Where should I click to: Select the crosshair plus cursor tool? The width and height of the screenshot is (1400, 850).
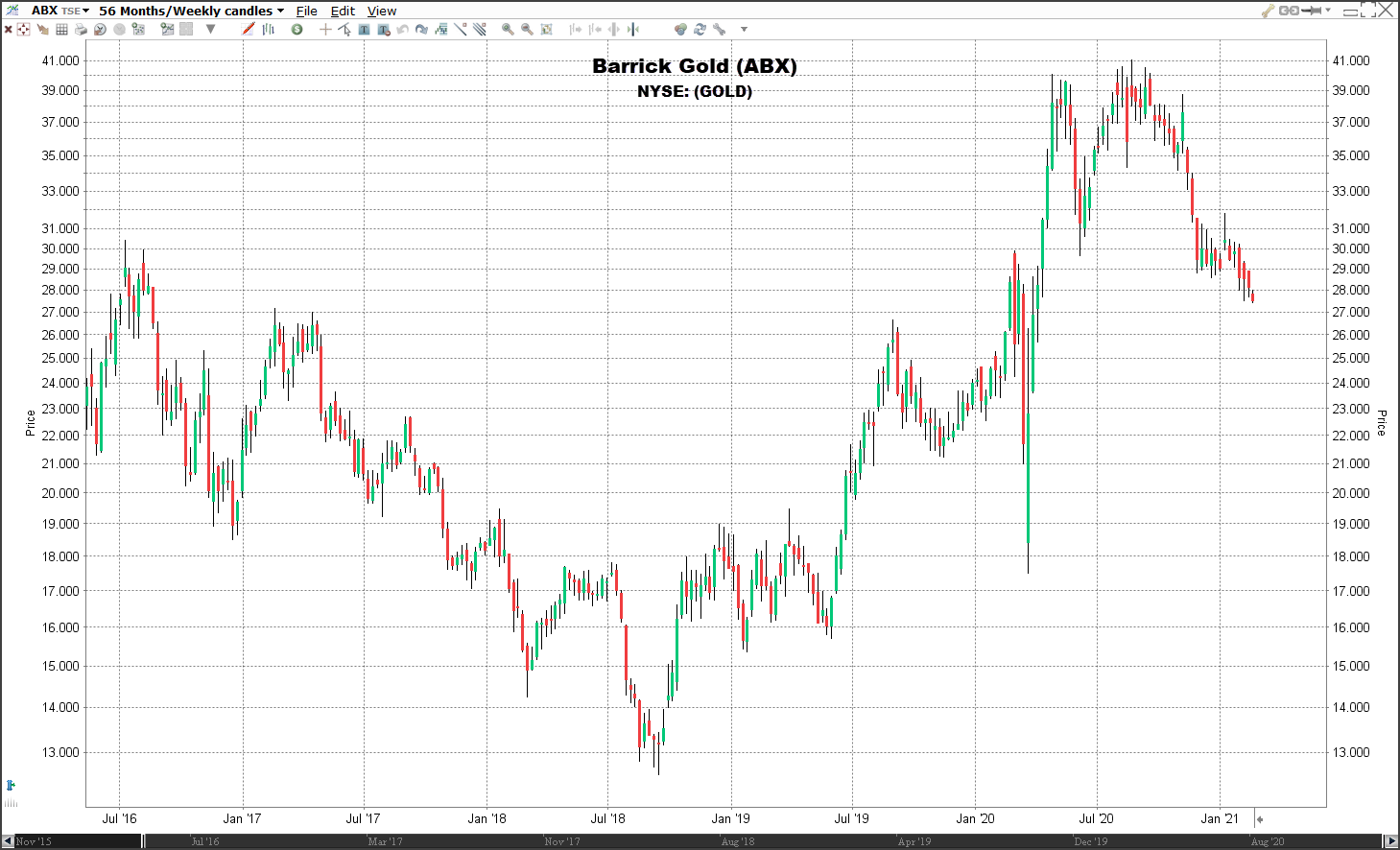click(x=325, y=30)
